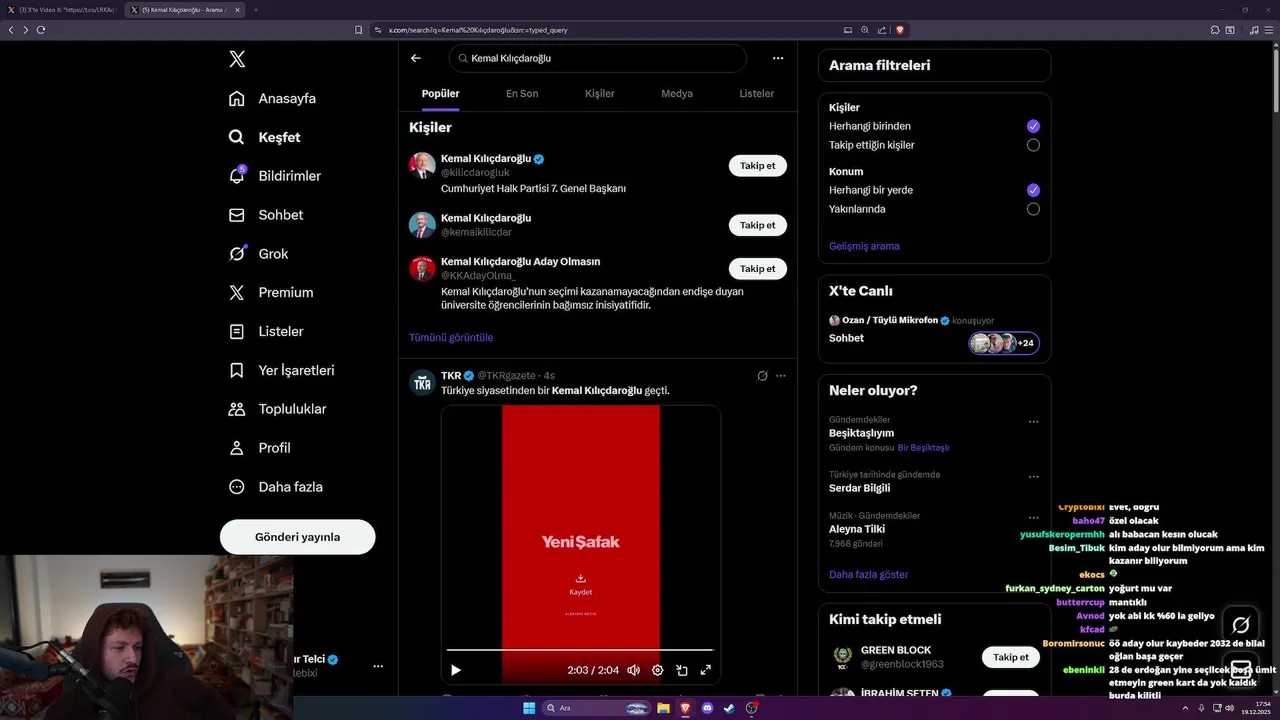Follow @KKAdayOlma_ with Takip et
The height and width of the screenshot is (720, 1280).
click(758, 269)
